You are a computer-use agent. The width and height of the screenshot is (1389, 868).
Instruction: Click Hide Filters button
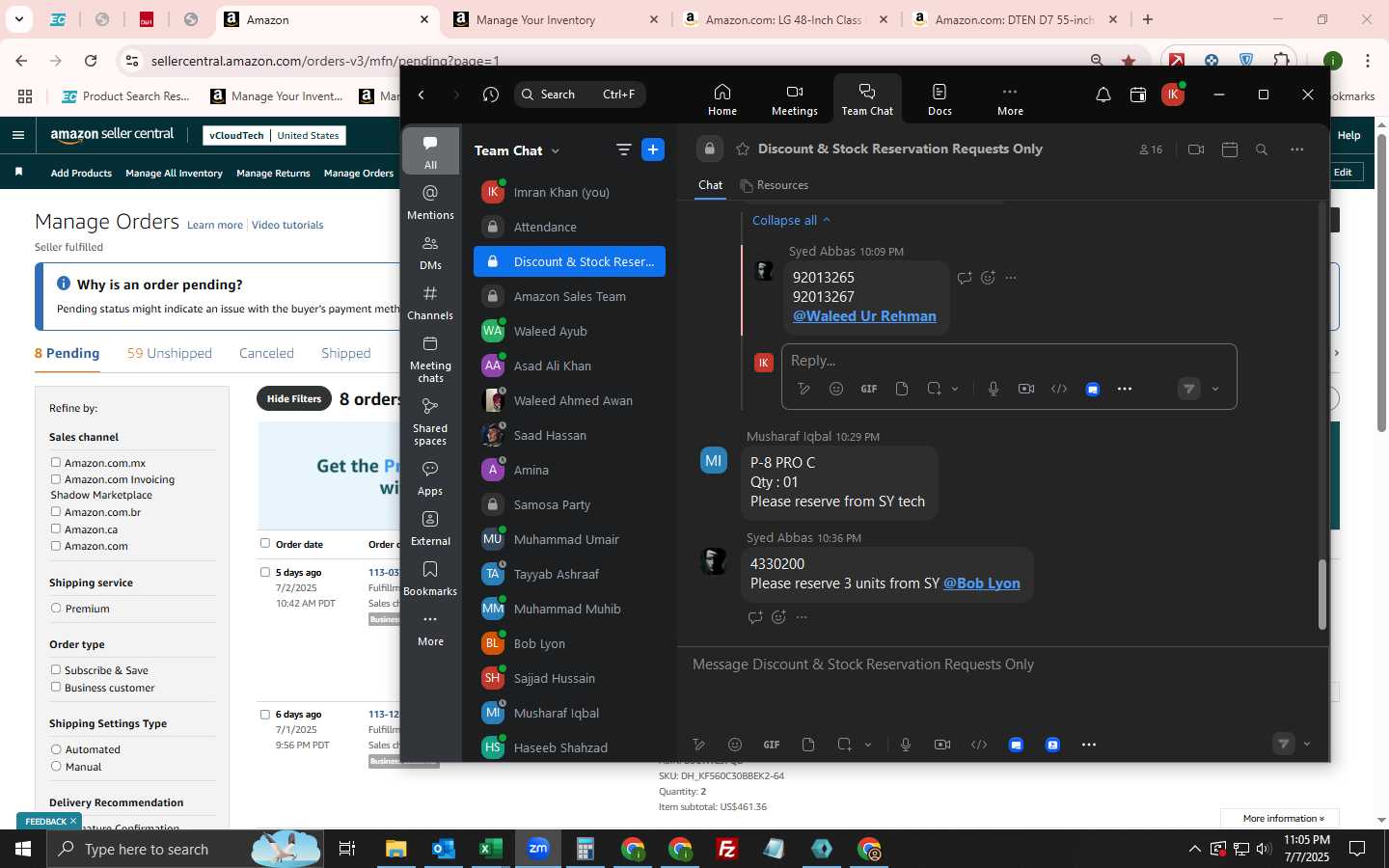[293, 398]
